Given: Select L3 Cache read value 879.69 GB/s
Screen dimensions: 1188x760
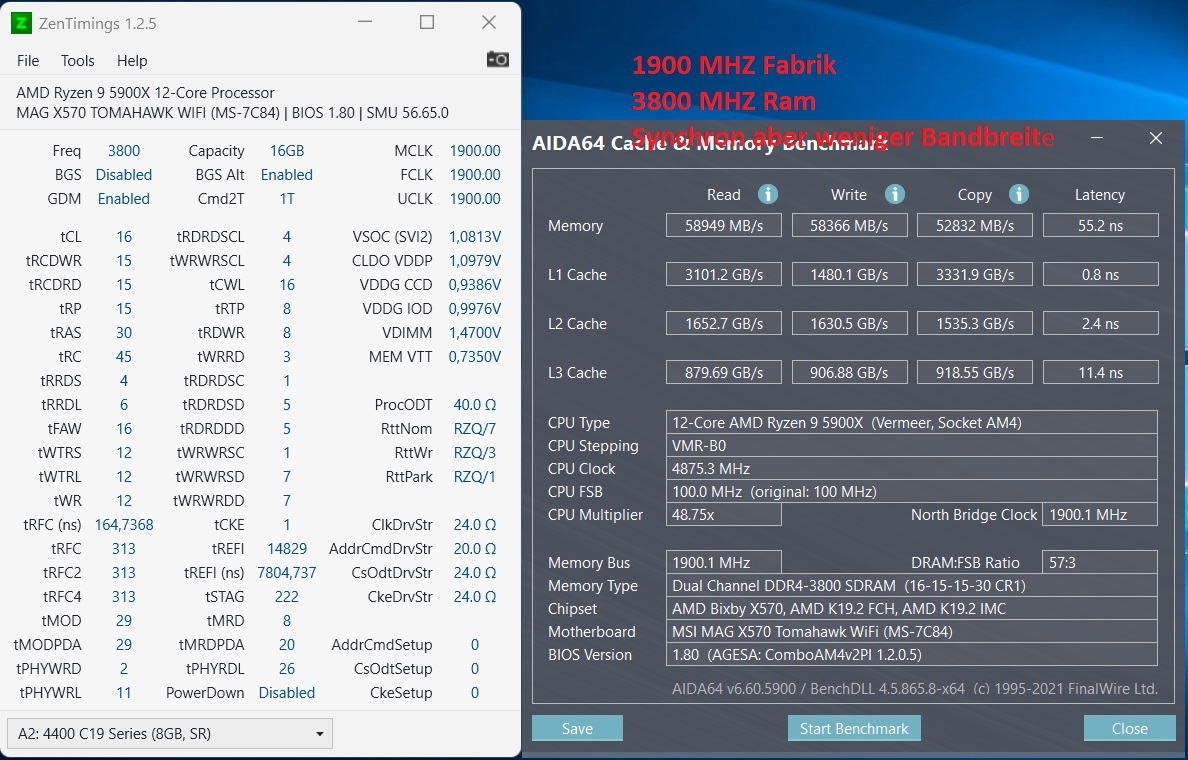Looking at the screenshot, I should pos(724,372).
